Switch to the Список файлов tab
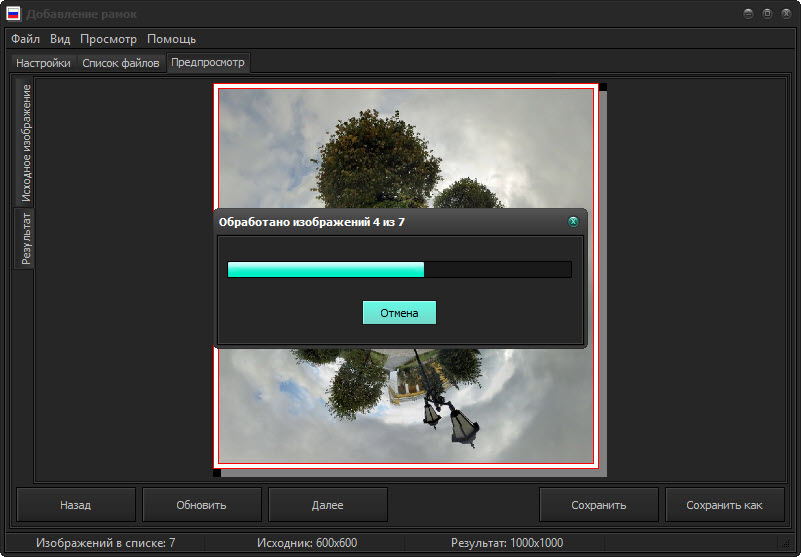Screen dimensions: 801x557 [x=121, y=63]
